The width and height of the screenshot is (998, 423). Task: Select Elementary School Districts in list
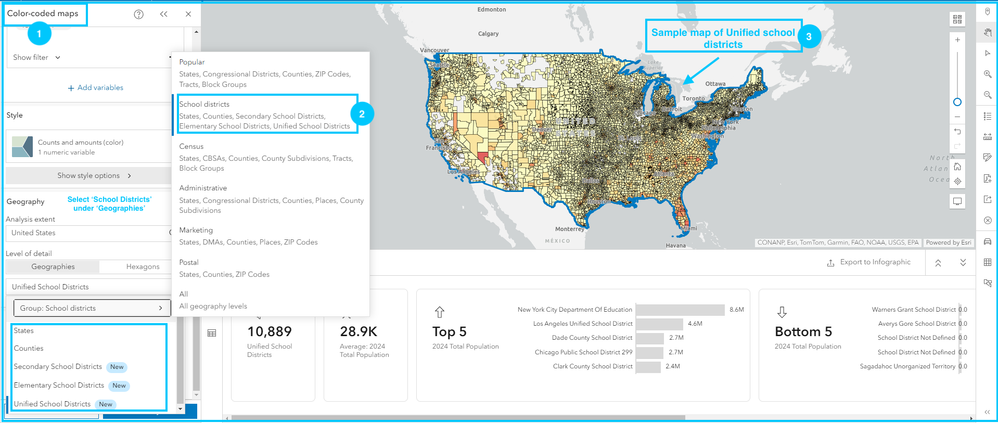click(x=59, y=385)
